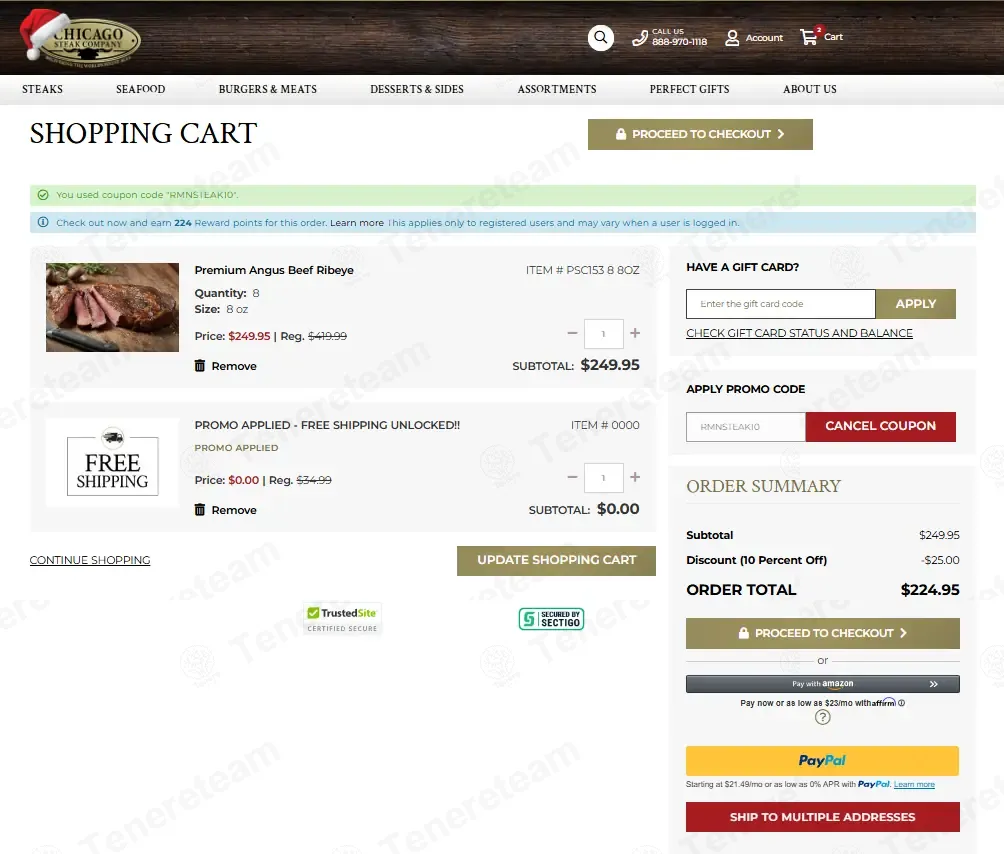Click Continue Shopping link
The height and width of the screenshot is (854, 1004).
pos(90,560)
